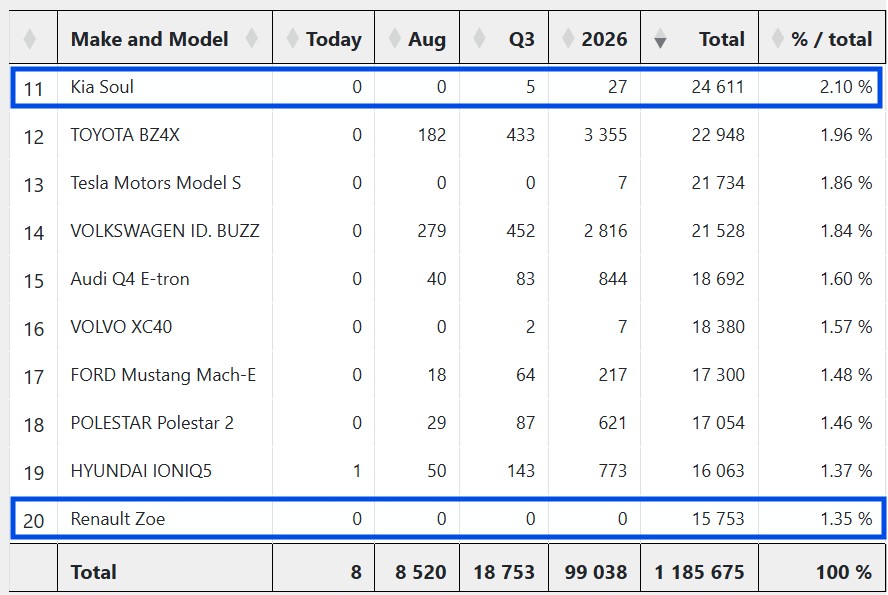Sort table by Today column
Image resolution: width=888 pixels, height=595 pixels.
[323, 39]
